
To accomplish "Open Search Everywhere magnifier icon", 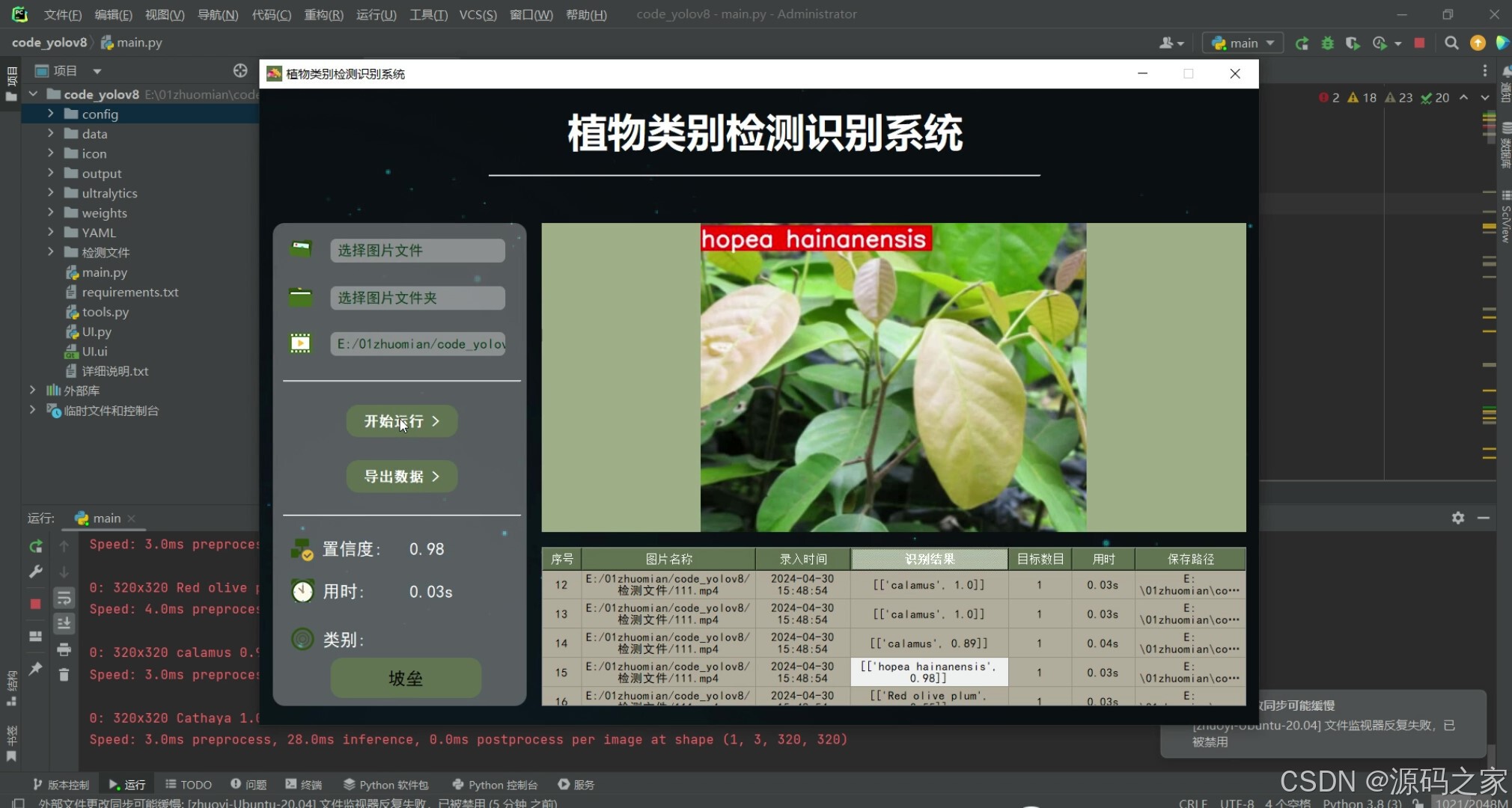I will pyautogui.click(x=1451, y=43).
